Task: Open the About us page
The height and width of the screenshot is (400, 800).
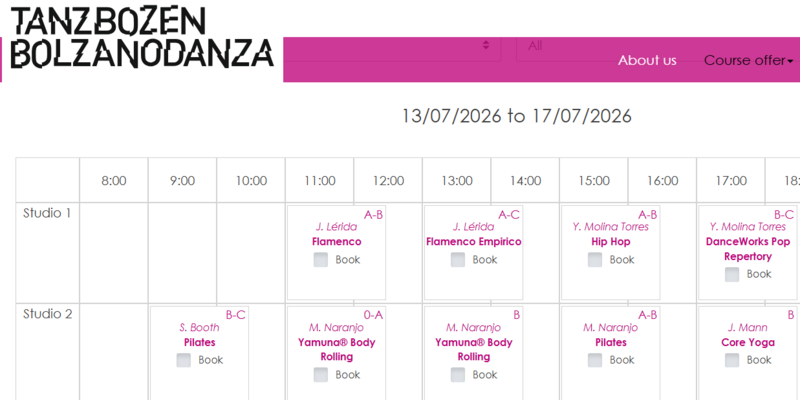Action: pyautogui.click(x=647, y=60)
